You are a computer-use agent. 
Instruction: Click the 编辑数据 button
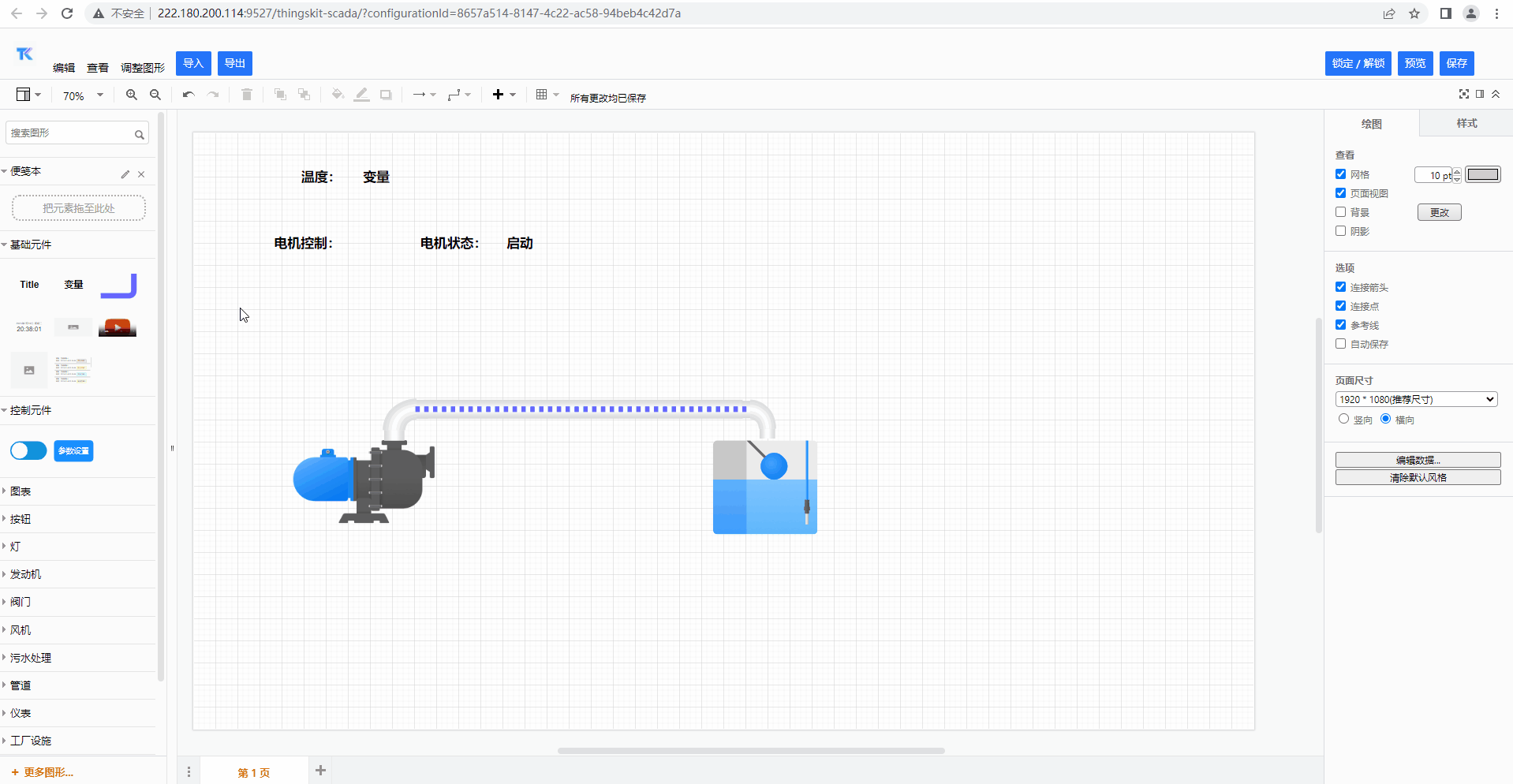1418,460
